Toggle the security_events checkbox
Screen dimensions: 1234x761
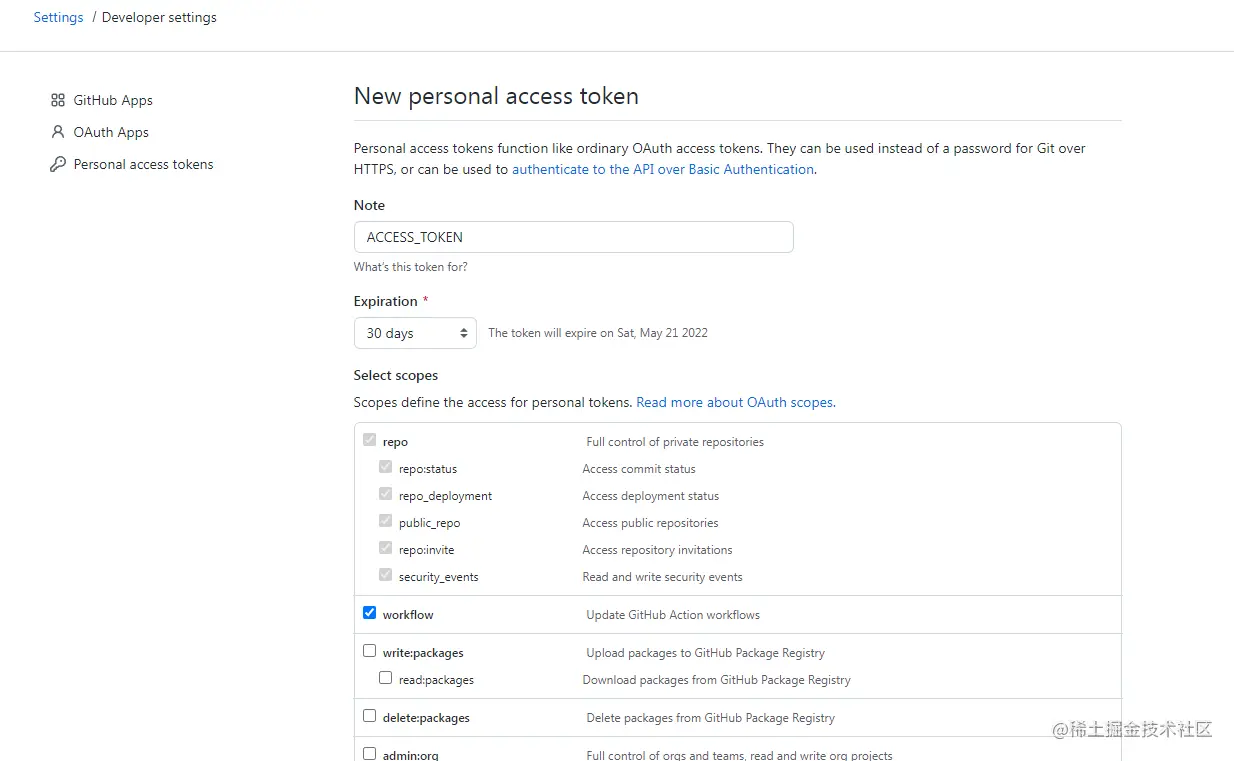click(385, 575)
